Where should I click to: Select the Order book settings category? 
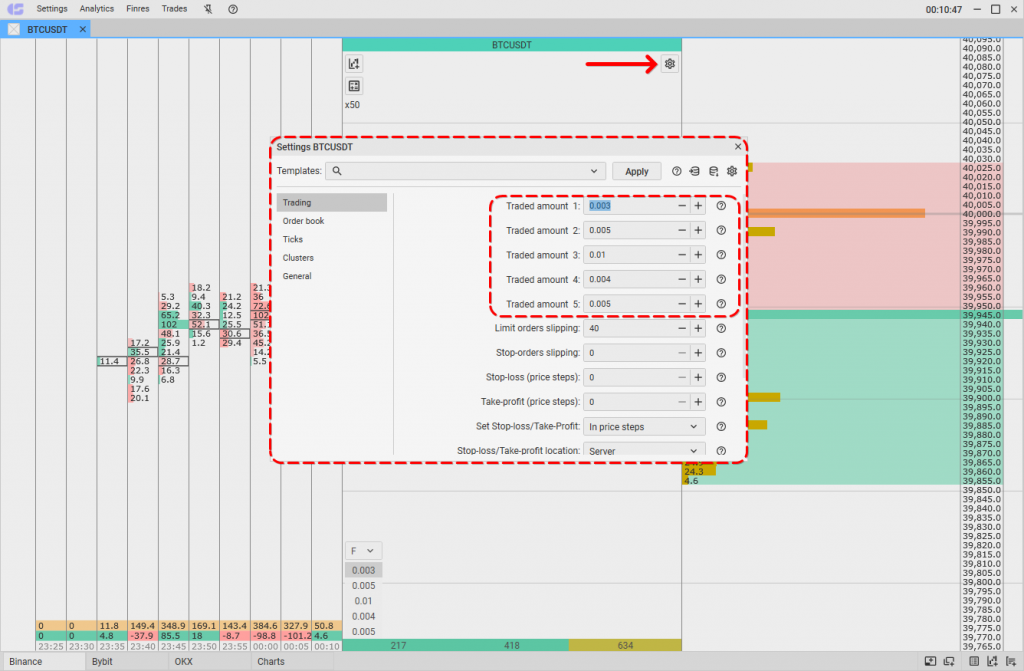pyautogui.click(x=303, y=221)
